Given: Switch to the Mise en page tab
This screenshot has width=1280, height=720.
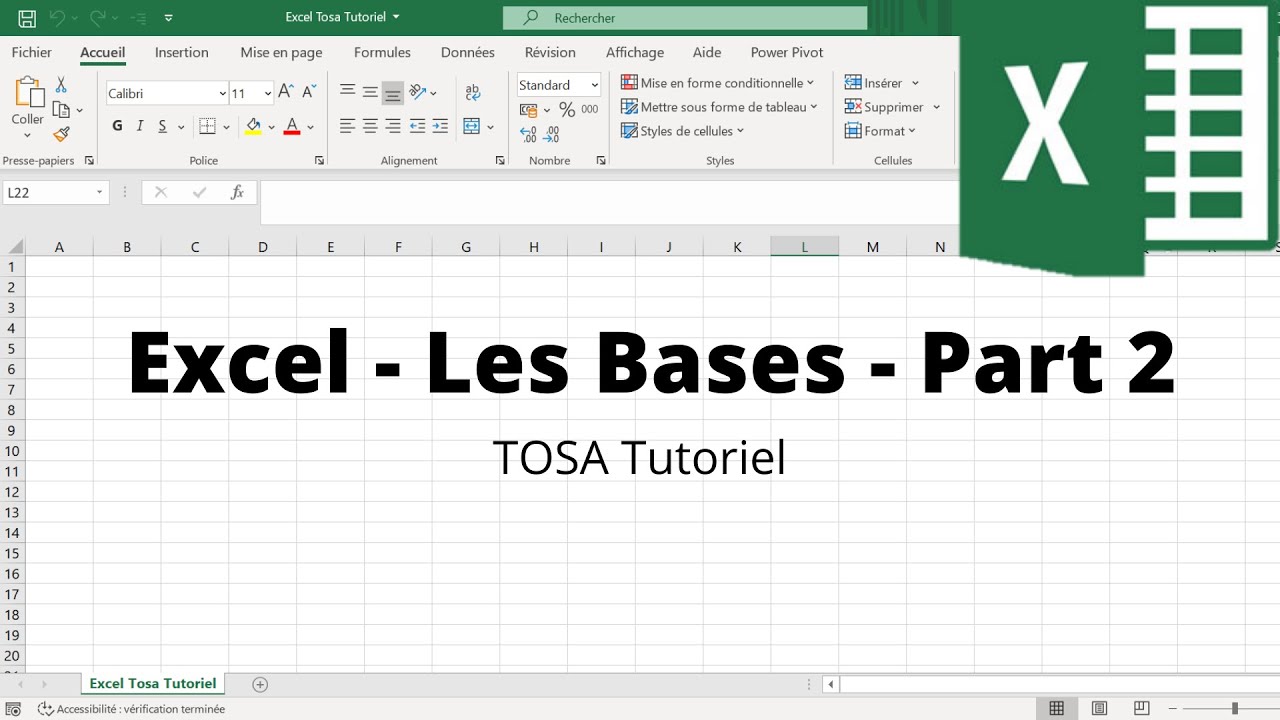Looking at the screenshot, I should (x=281, y=52).
